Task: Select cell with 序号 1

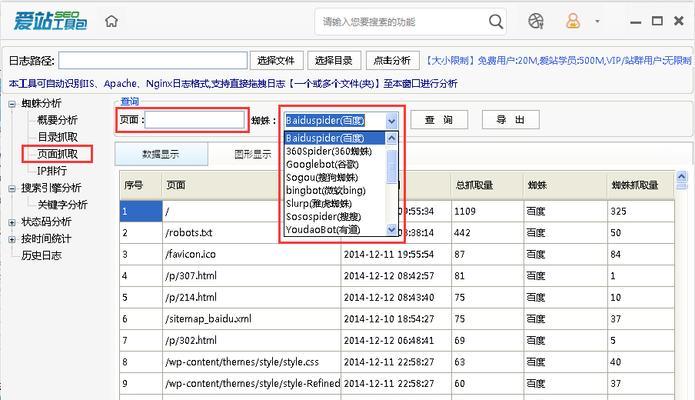Action: point(141,211)
